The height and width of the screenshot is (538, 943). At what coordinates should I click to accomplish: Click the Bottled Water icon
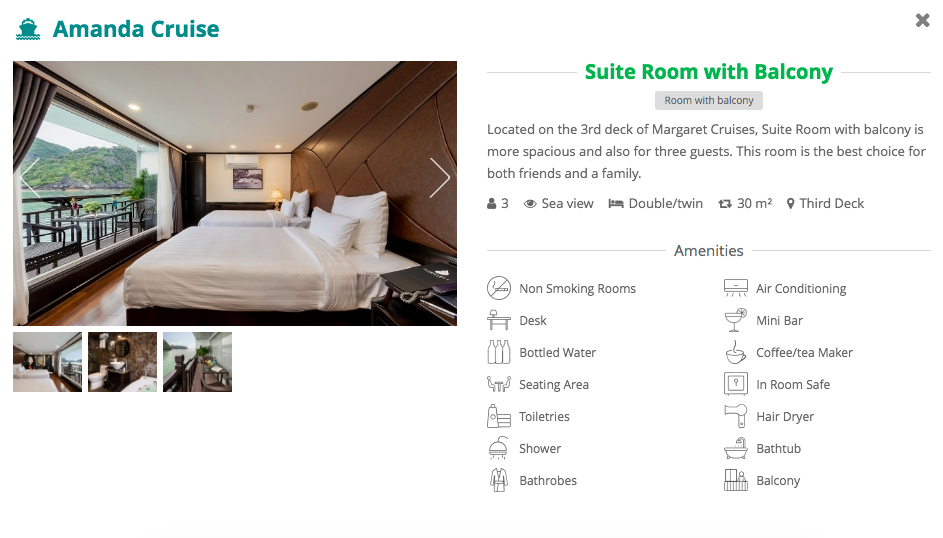click(499, 352)
